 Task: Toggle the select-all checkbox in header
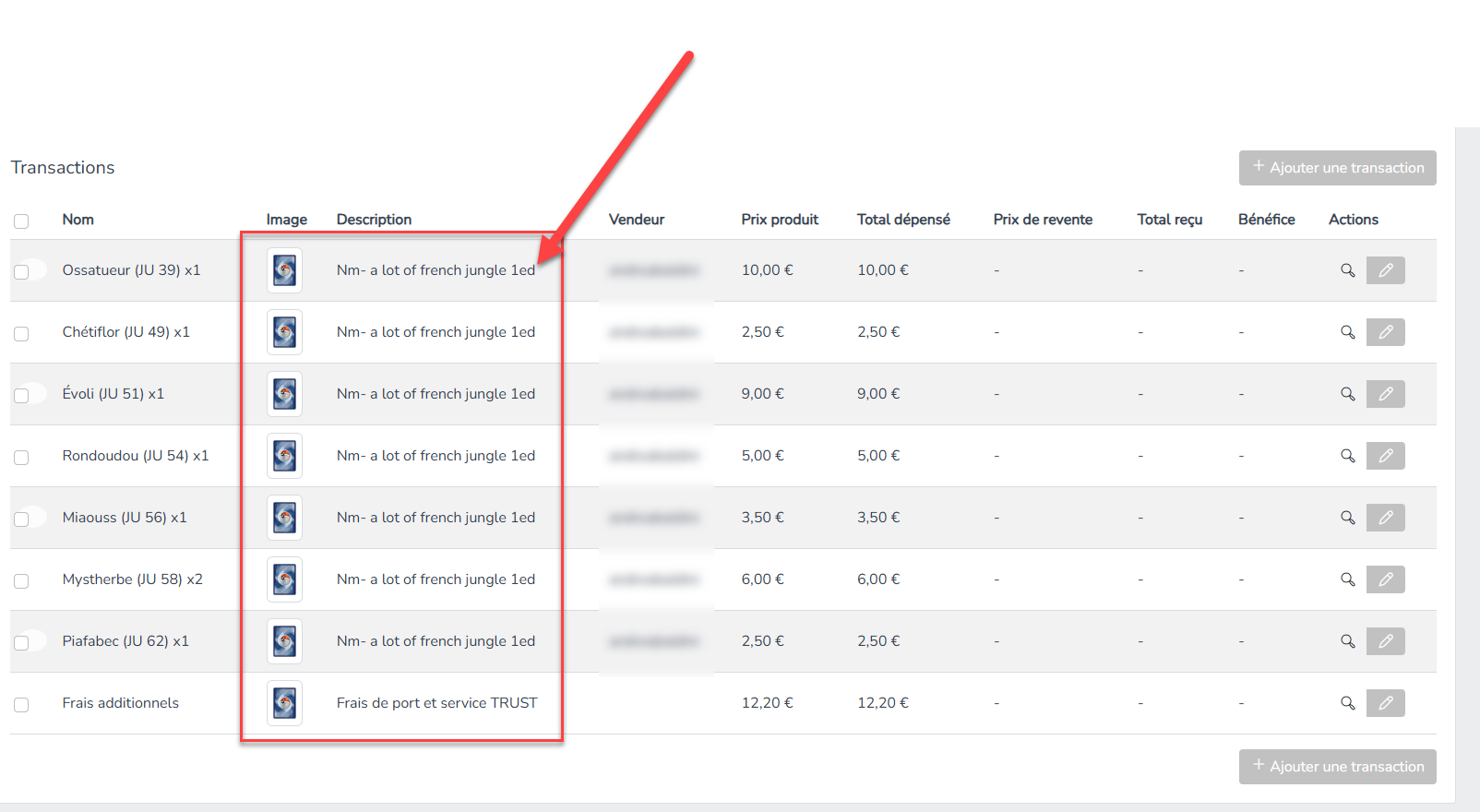coord(21,221)
